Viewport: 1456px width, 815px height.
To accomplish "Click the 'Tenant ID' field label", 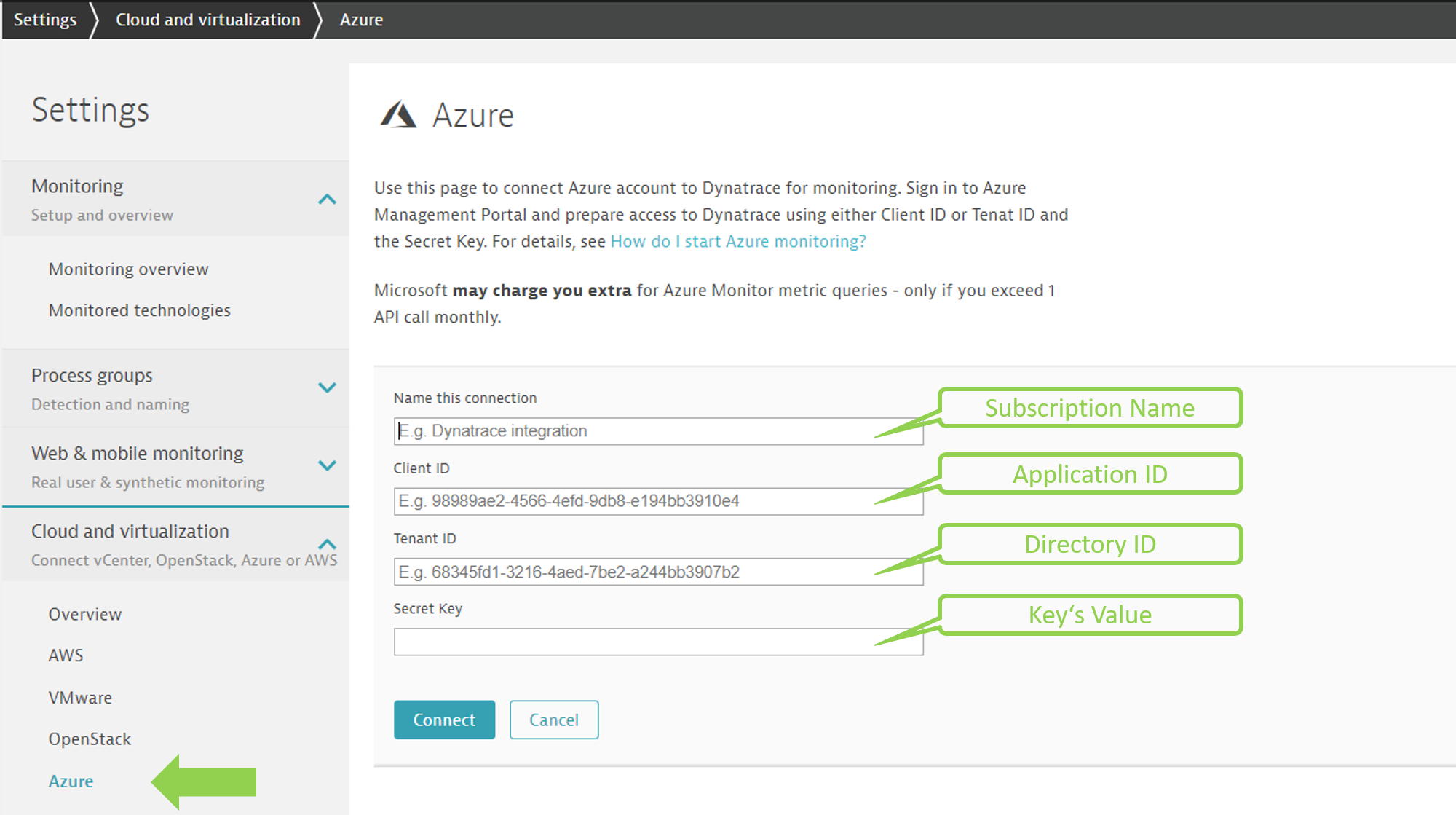I will pos(425,539).
